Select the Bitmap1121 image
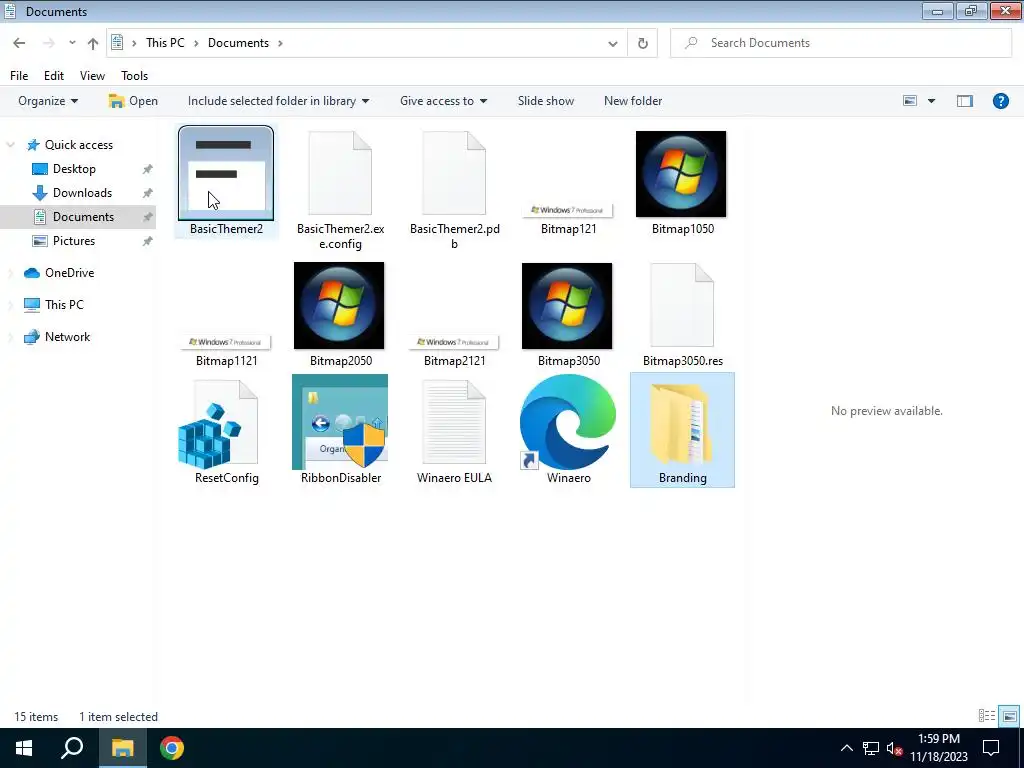 226,350
